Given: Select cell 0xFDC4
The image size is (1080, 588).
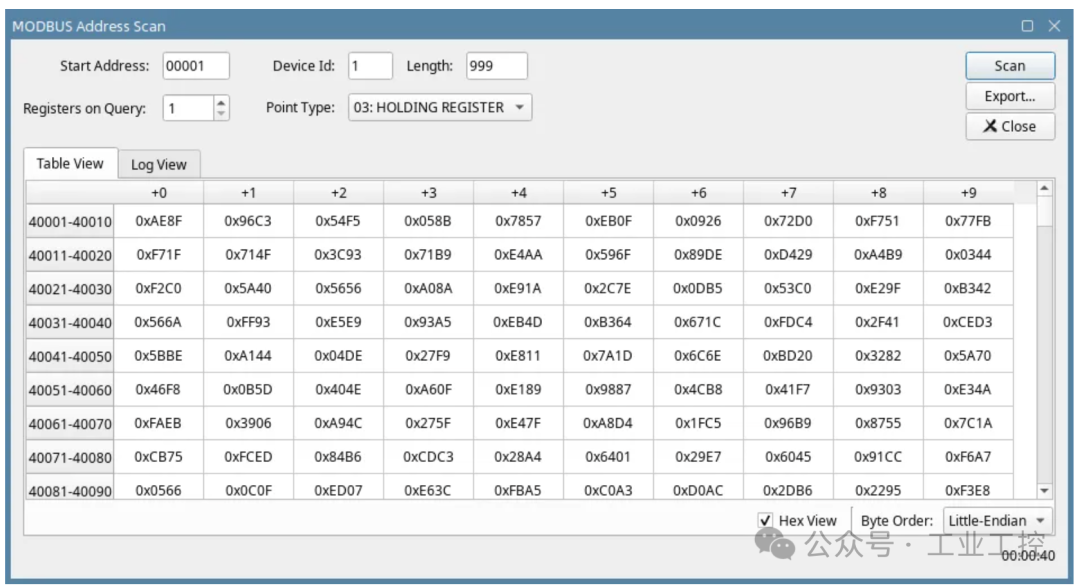Looking at the screenshot, I should 789,322.
